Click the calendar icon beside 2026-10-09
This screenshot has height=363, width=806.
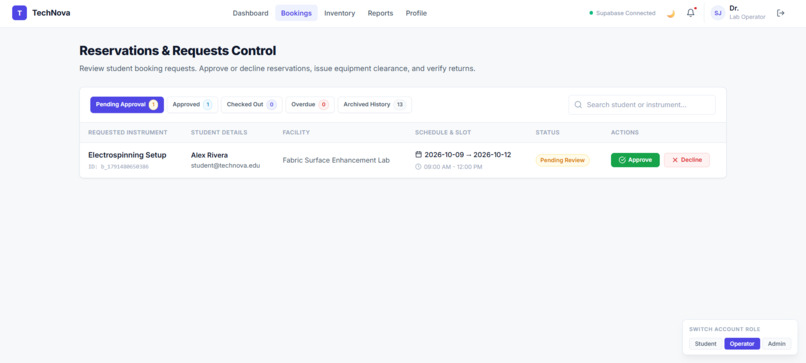(x=418, y=154)
